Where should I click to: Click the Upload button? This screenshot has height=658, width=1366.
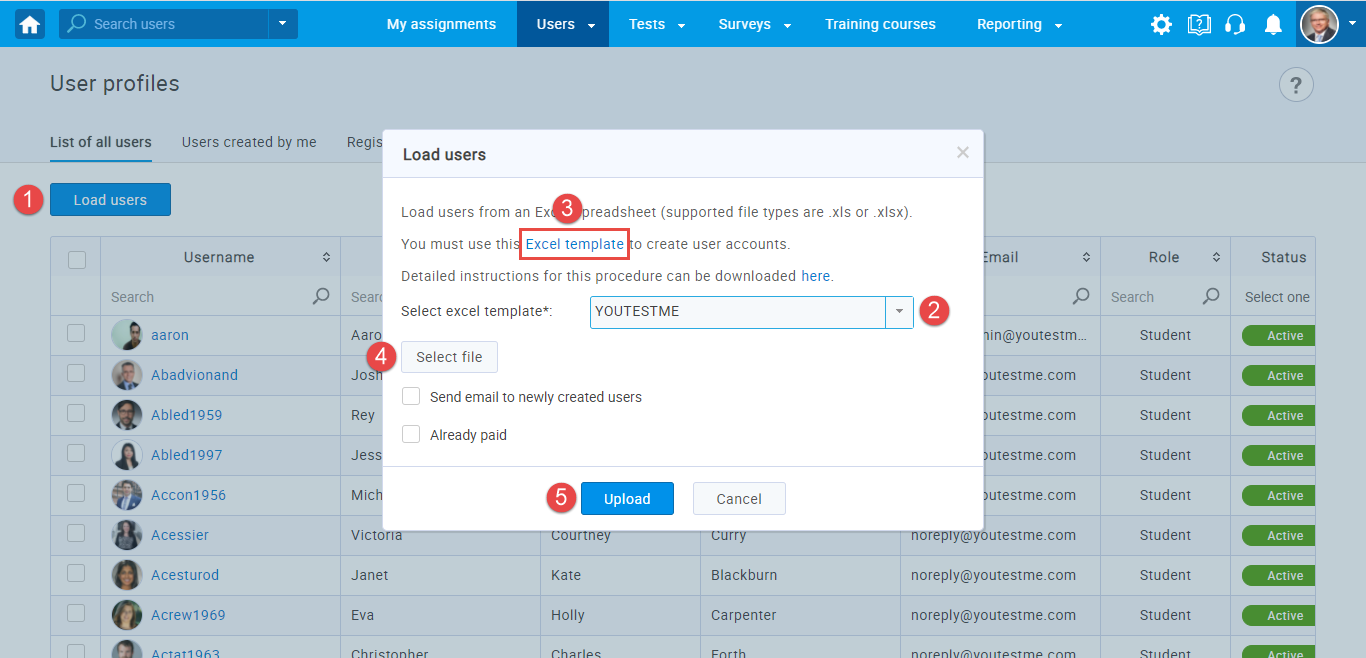tap(627, 498)
